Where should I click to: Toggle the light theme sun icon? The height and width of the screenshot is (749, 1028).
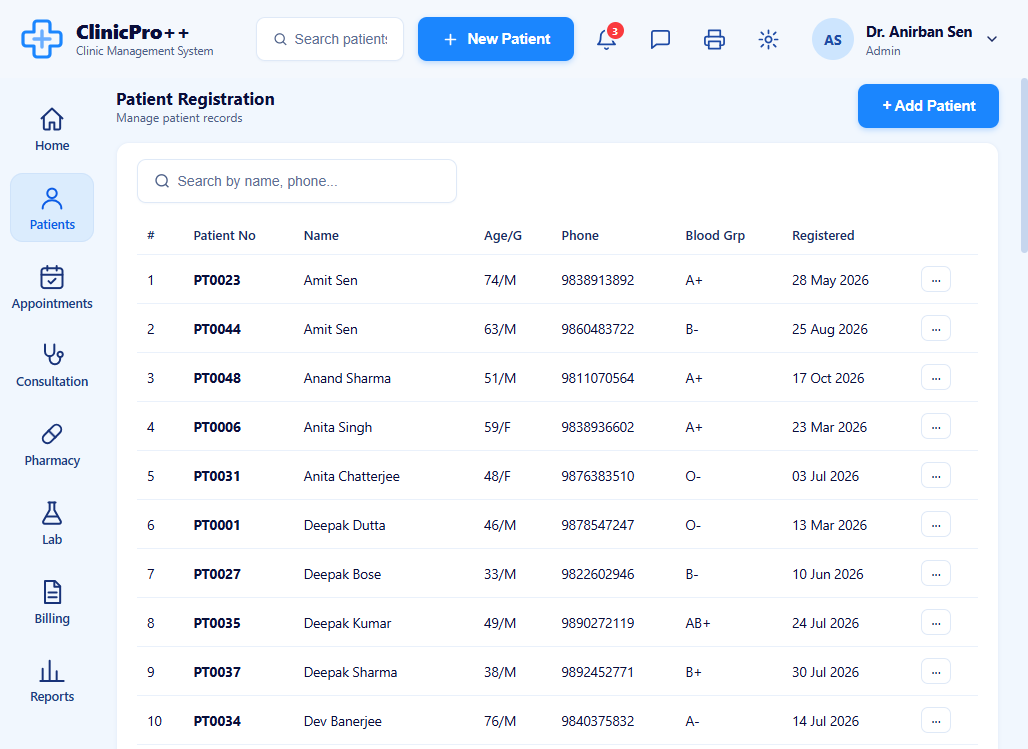tap(768, 39)
